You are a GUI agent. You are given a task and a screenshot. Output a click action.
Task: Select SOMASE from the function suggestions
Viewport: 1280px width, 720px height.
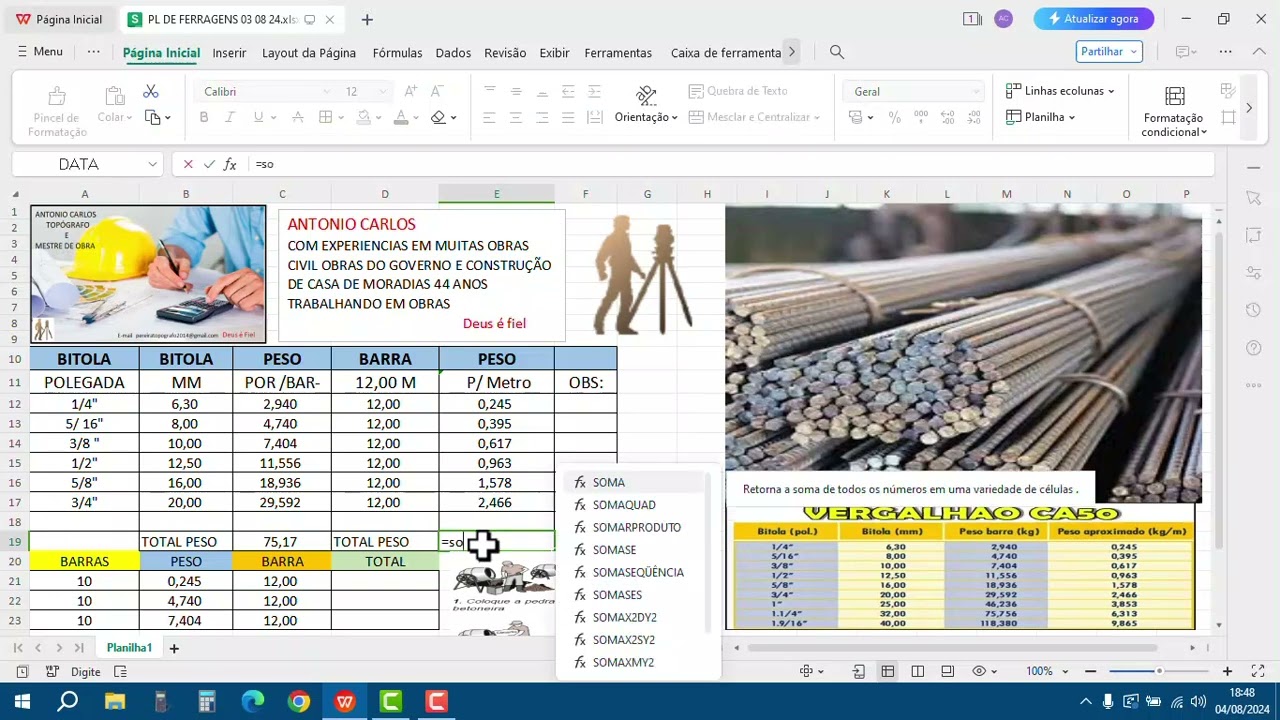coord(635,550)
